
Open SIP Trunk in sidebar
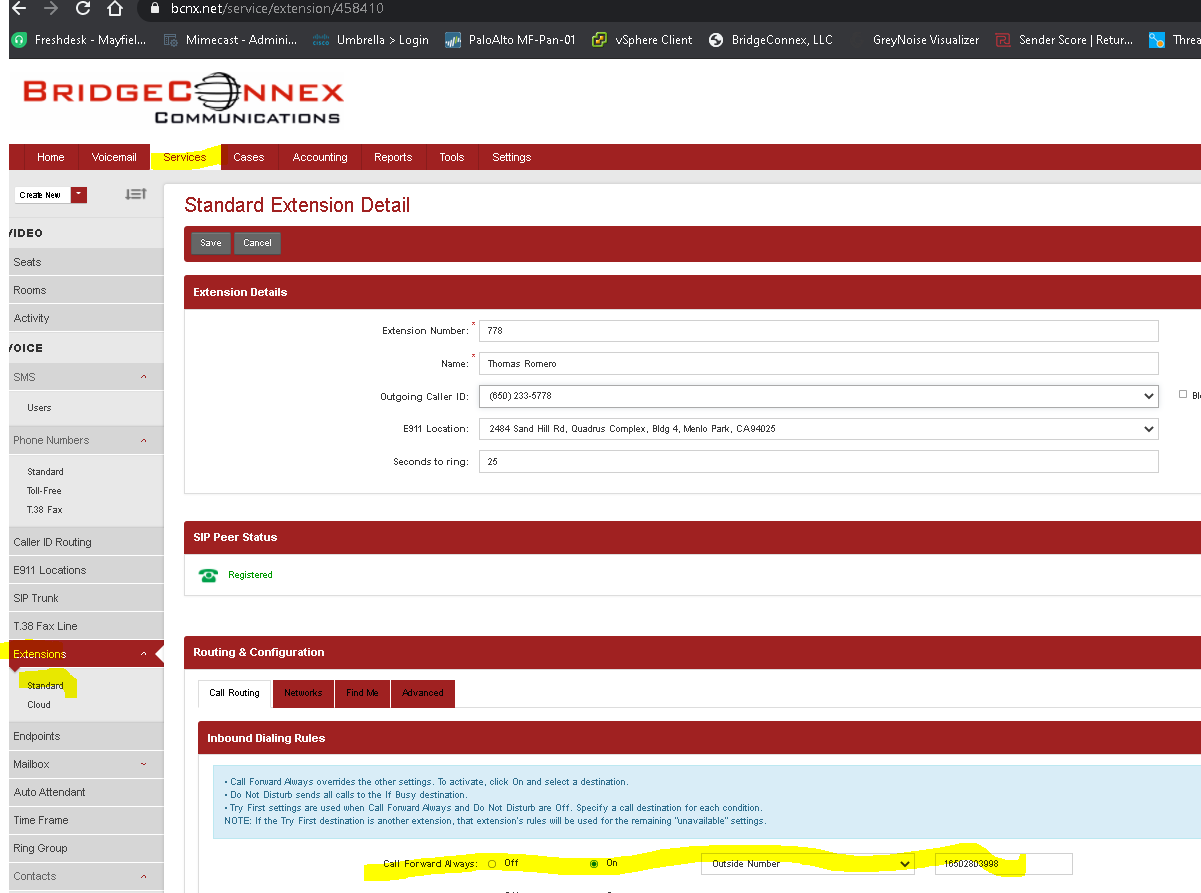85,598
